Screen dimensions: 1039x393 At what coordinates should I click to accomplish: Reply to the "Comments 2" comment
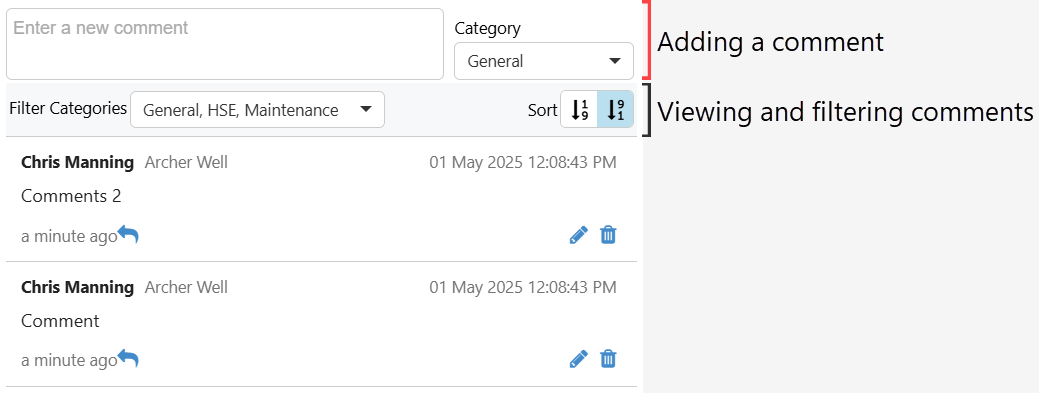coord(128,235)
